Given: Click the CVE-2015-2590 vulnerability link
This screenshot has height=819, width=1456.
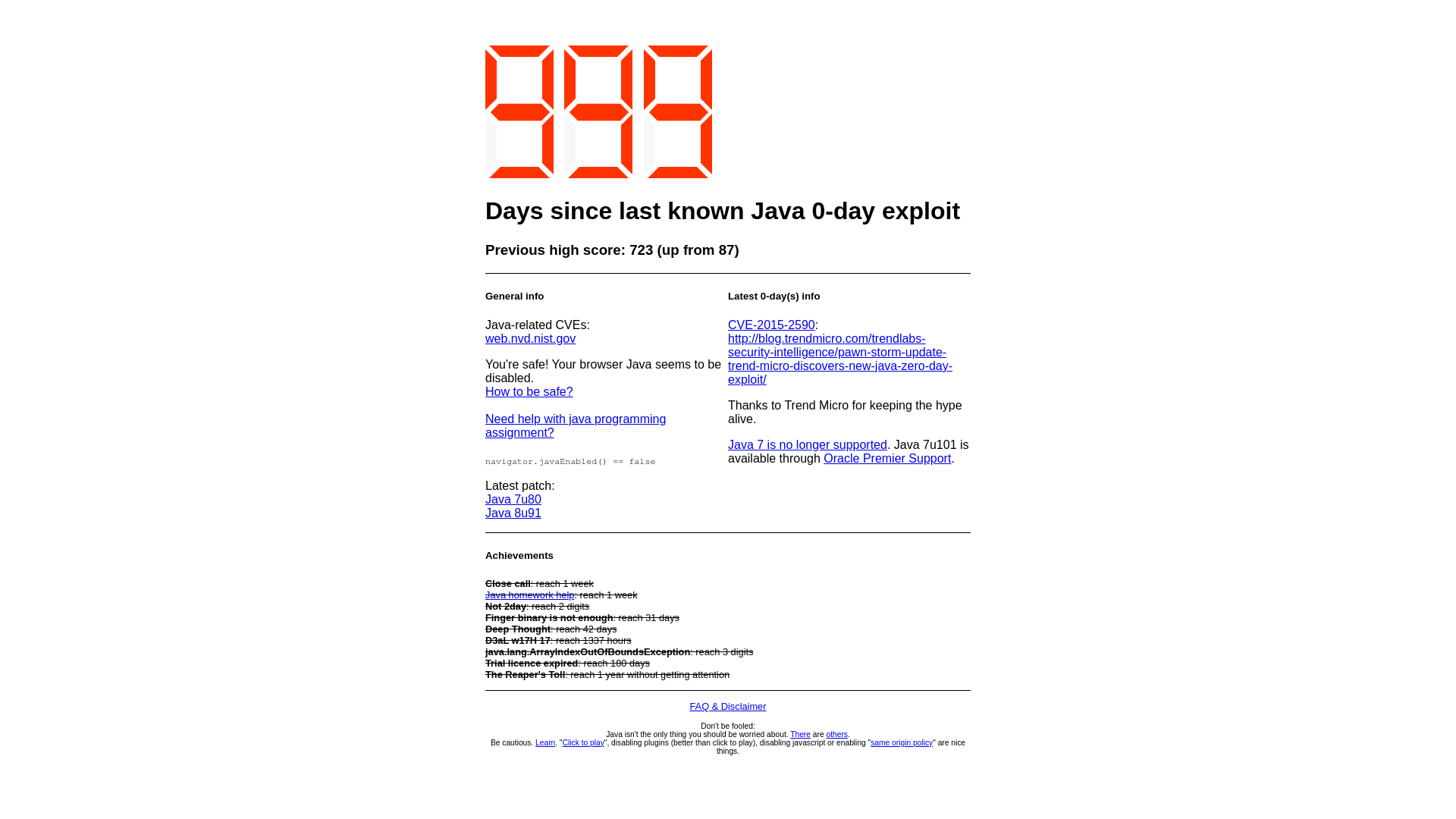Looking at the screenshot, I should (x=770, y=324).
